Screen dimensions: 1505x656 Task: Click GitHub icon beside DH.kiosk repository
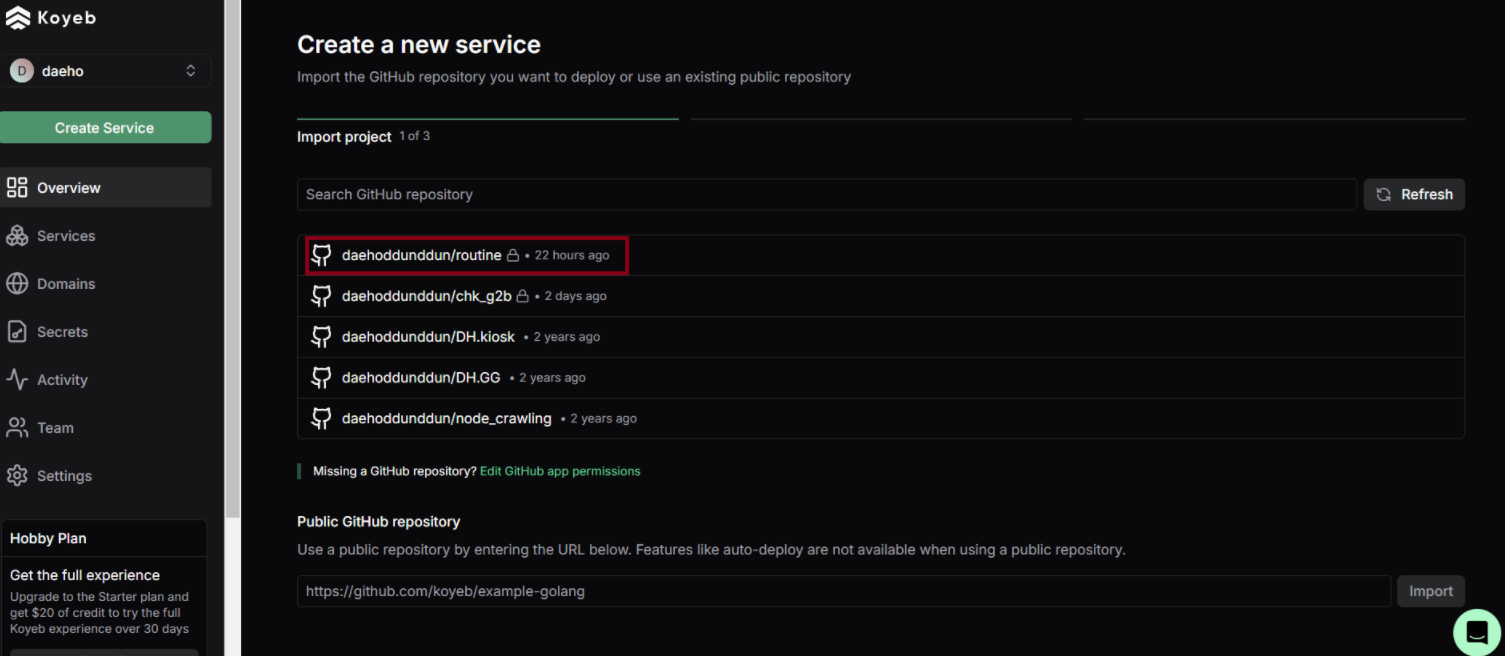pos(321,337)
